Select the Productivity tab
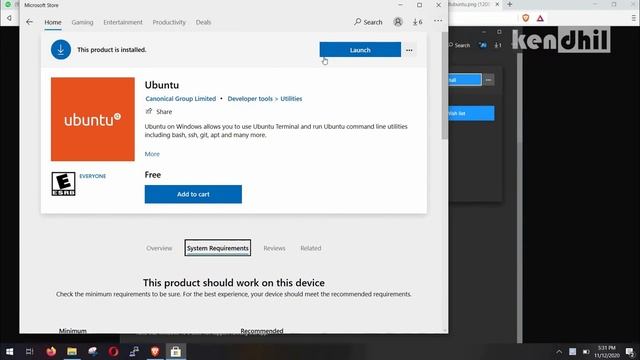Screen dimensions: 640x360 [169, 22]
